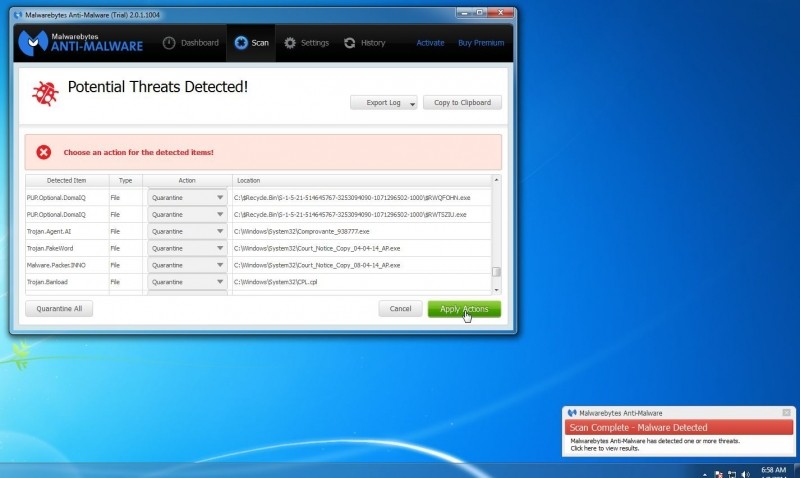
Task: Sort by the Type column header
Action: click(126, 181)
